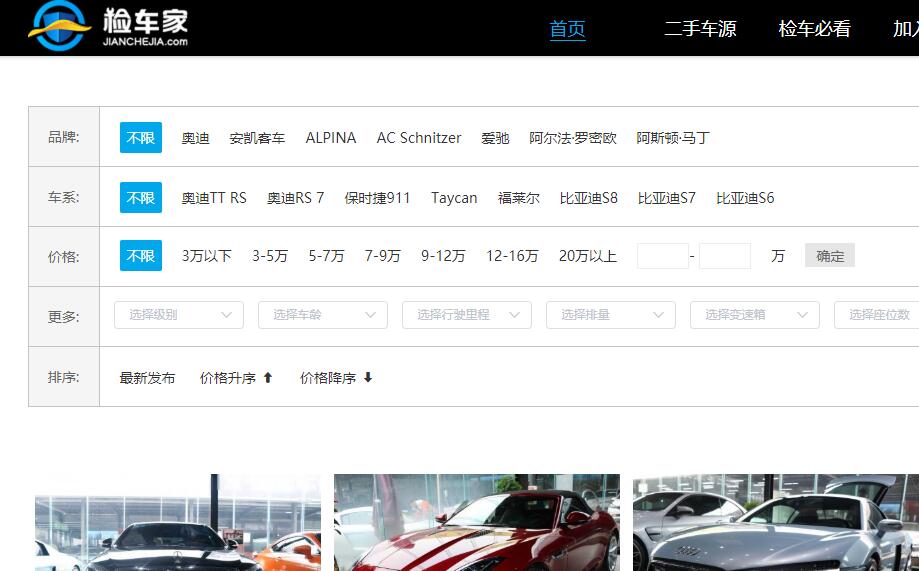Open the 选择级别 dropdown

pyautogui.click(x=179, y=315)
